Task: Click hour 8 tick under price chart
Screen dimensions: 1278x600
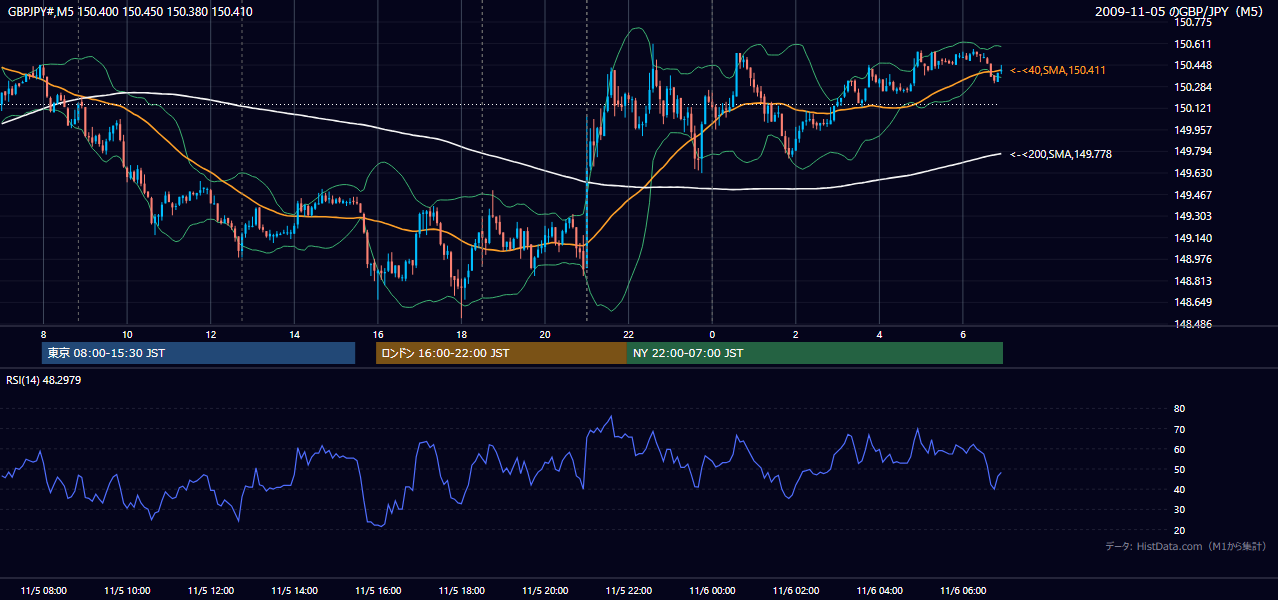Action: (43, 333)
